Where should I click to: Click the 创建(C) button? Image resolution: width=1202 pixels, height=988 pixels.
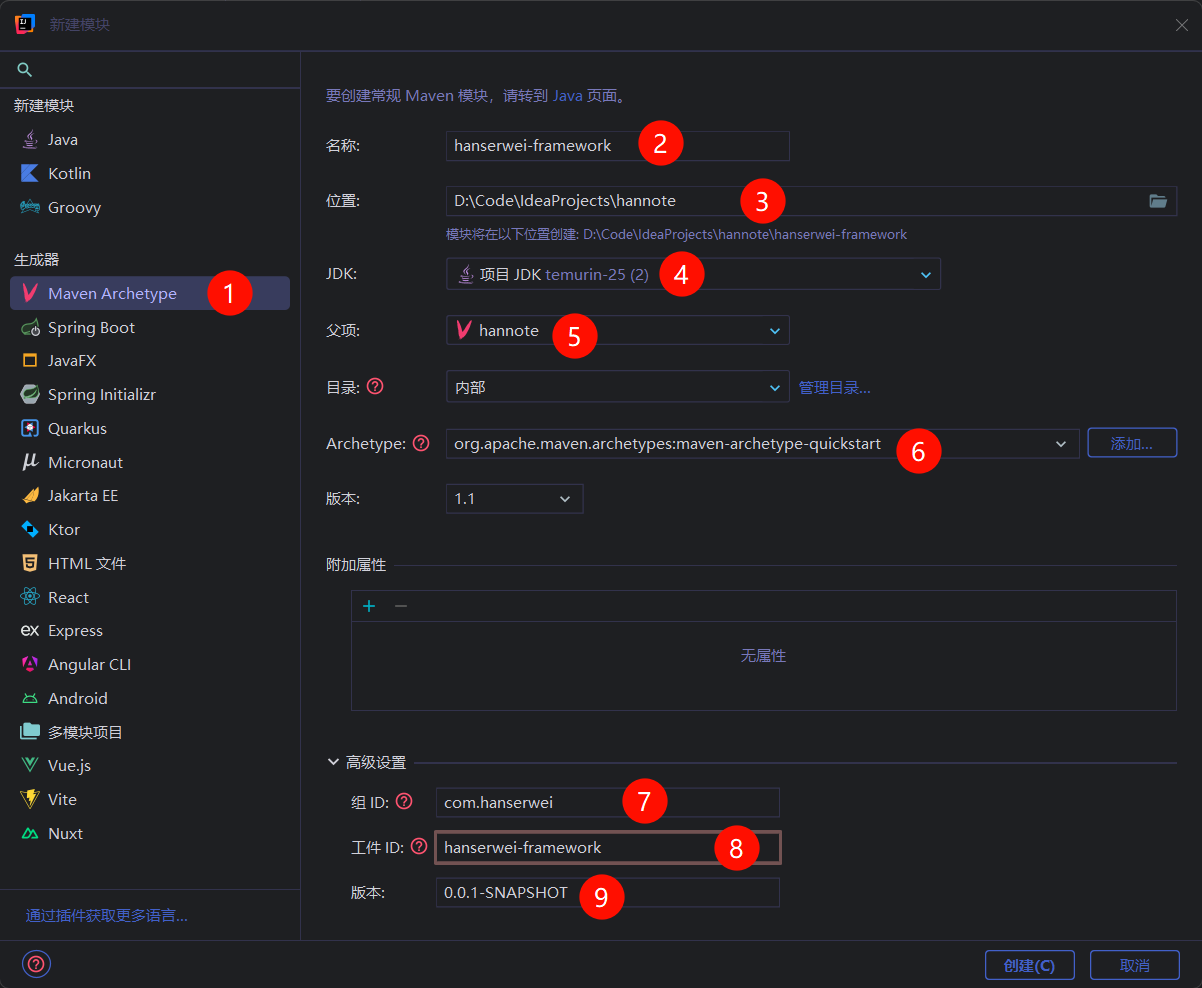tap(1029, 965)
